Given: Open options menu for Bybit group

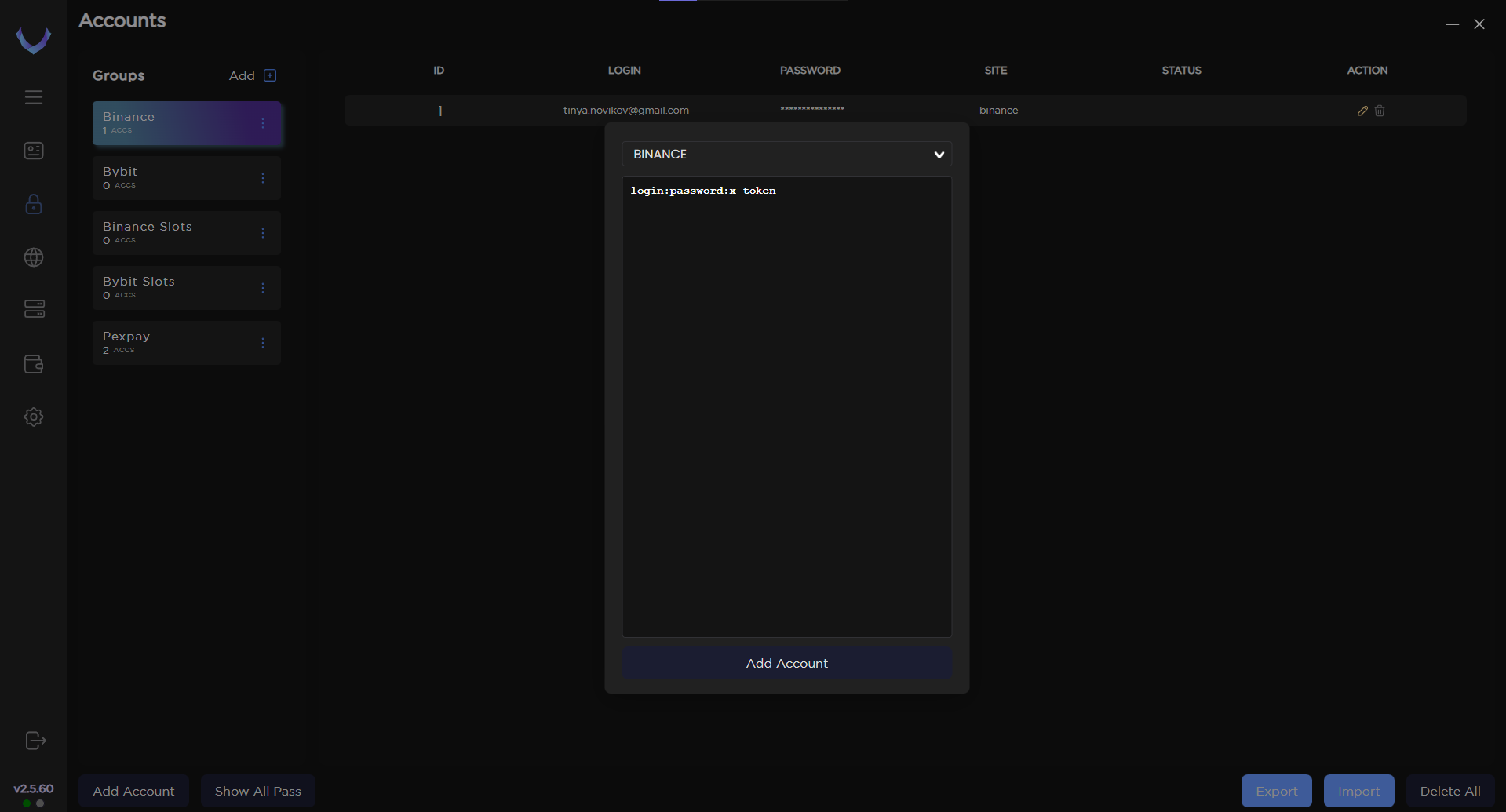Looking at the screenshot, I should click(x=263, y=178).
